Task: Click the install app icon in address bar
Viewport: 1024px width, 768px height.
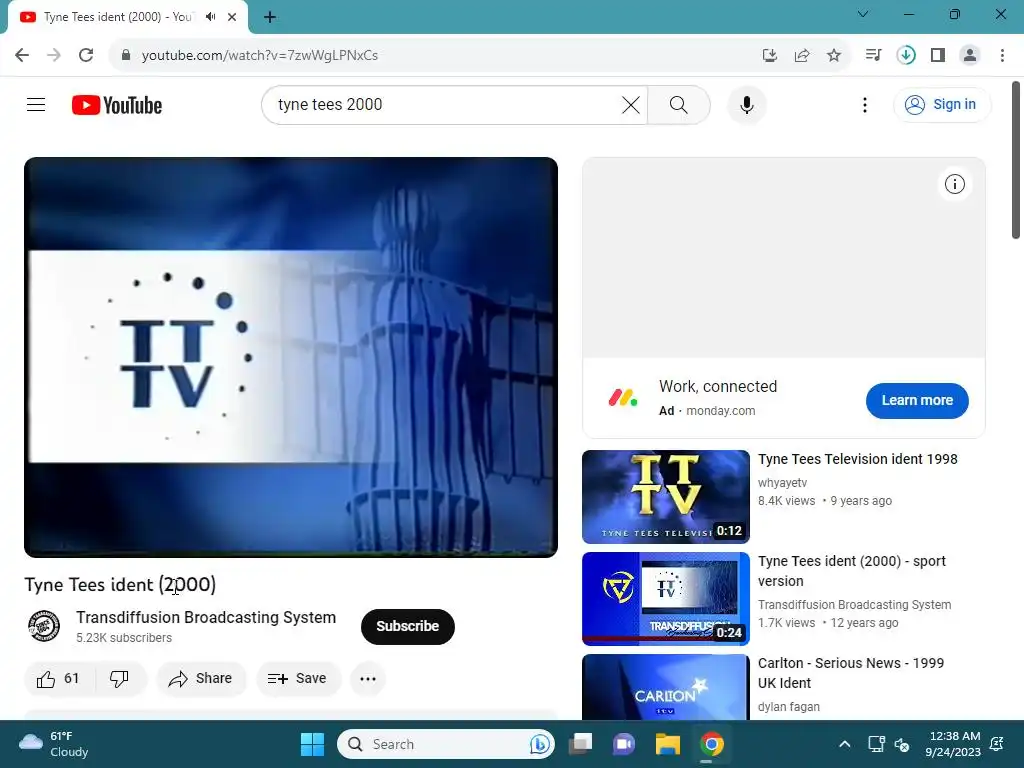Action: click(x=770, y=55)
